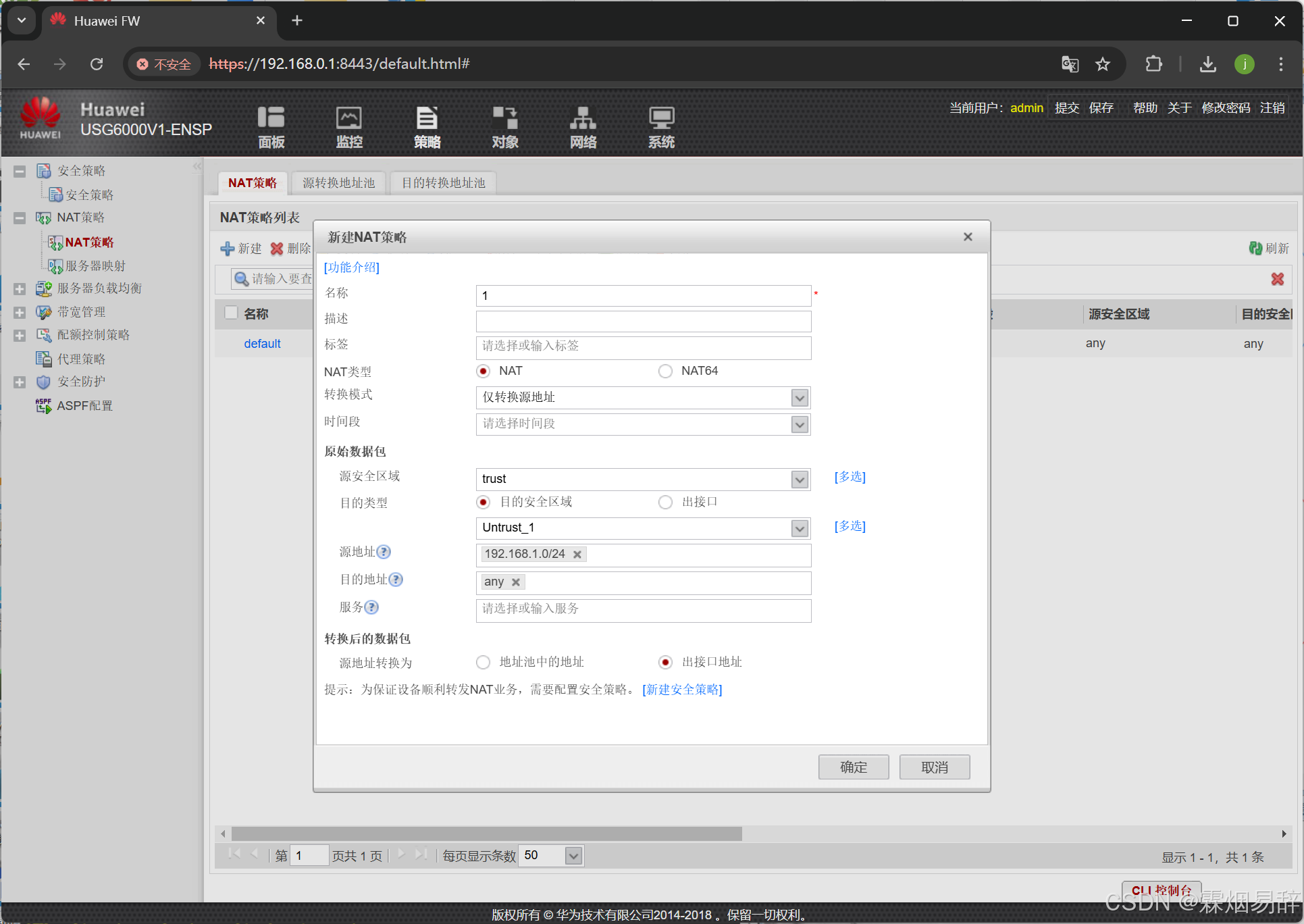
Task: Open the 网络 network icon
Action: tap(583, 118)
